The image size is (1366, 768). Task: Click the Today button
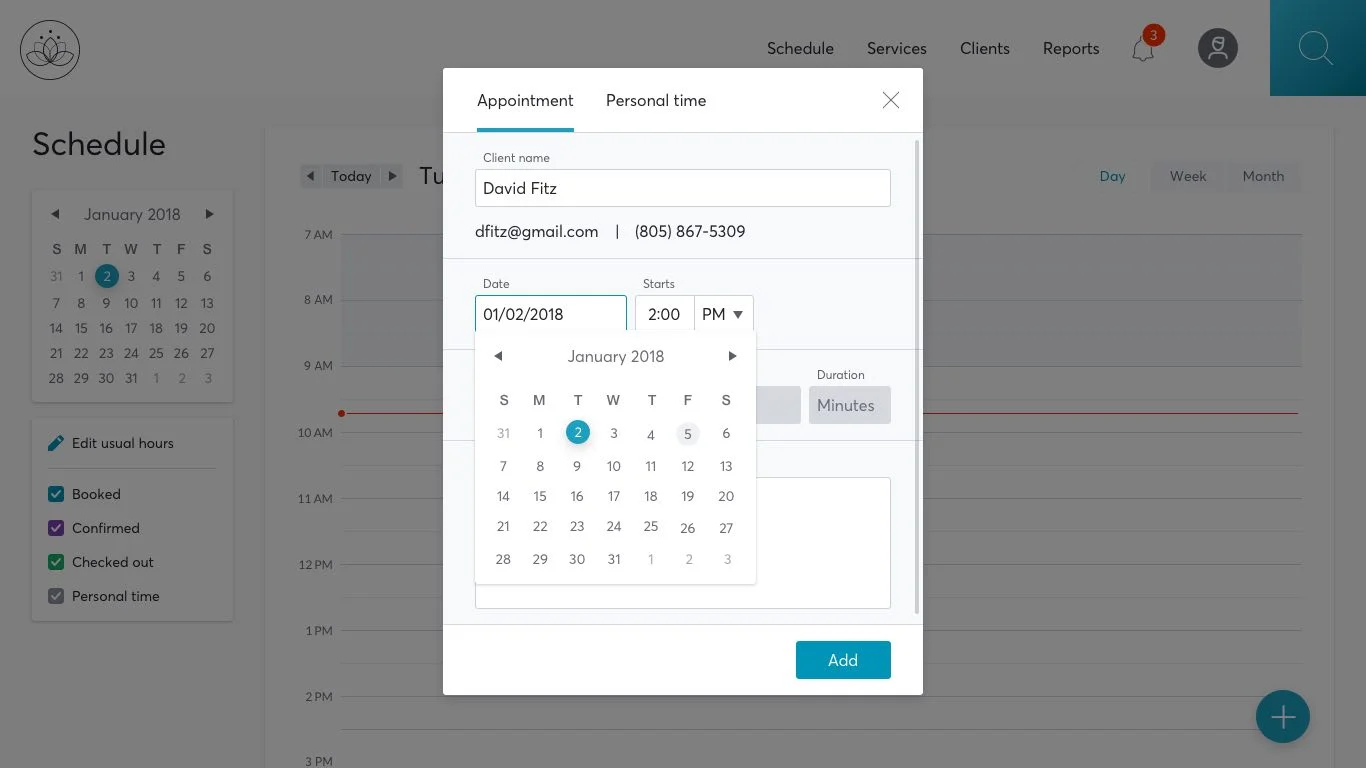351,176
